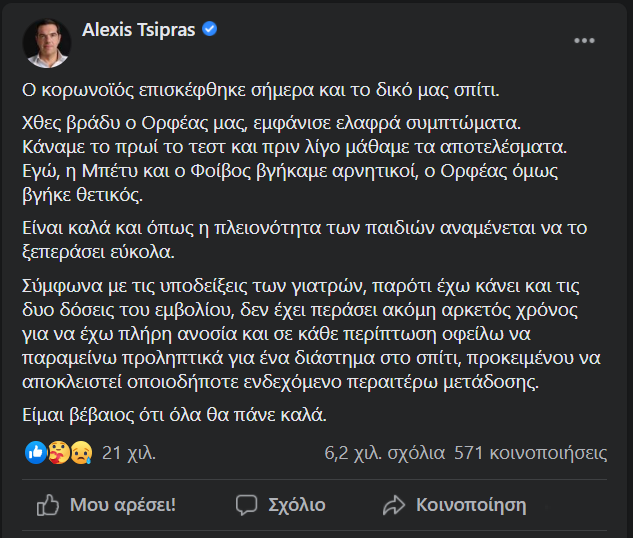
Task: View the 571 κοινοποιήσεις shares list
Action: (530, 453)
